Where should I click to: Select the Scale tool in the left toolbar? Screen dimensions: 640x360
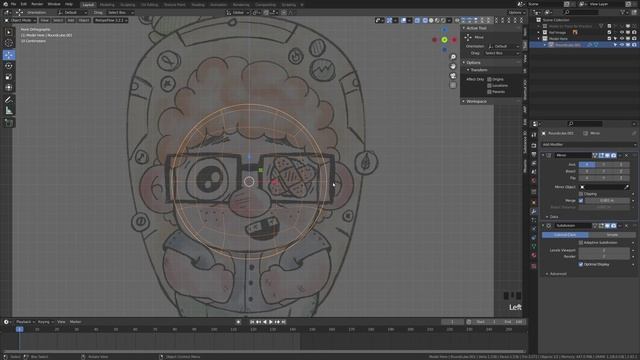point(9,77)
